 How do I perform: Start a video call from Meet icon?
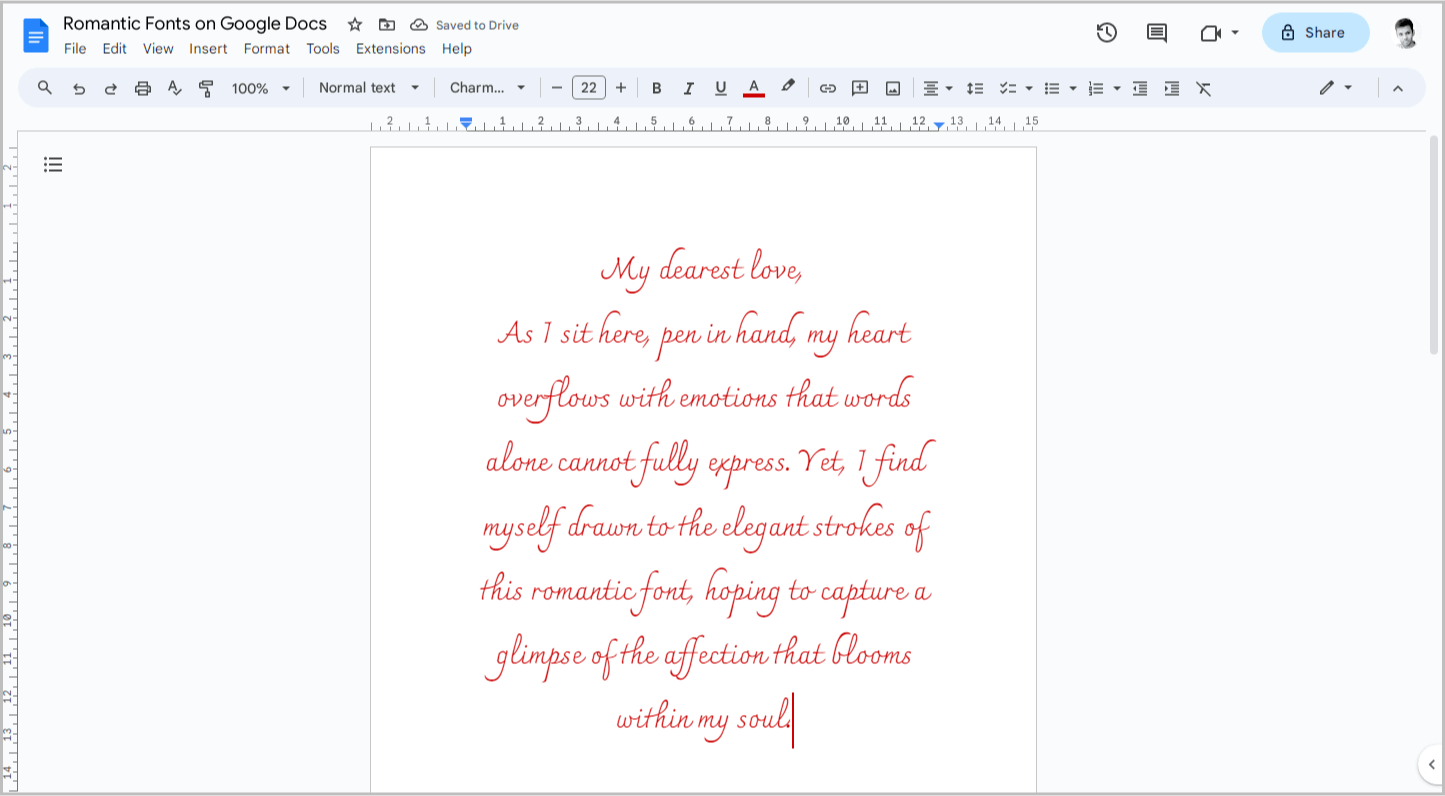pyautogui.click(x=1210, y=33)
